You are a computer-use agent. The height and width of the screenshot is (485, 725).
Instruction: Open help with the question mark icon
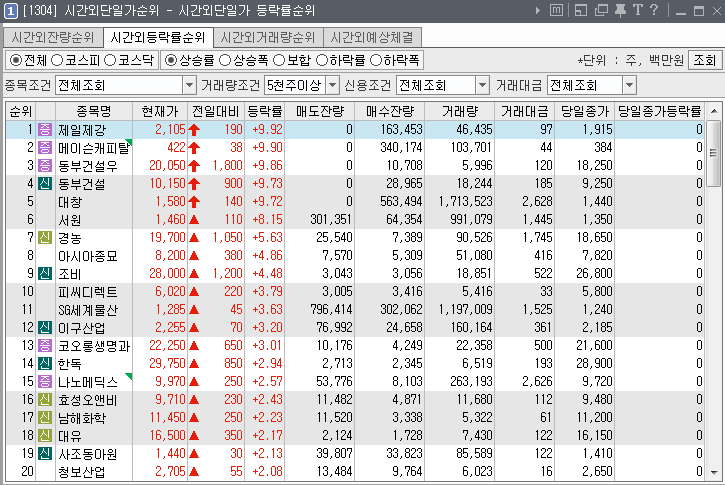(x=654, y=10)
